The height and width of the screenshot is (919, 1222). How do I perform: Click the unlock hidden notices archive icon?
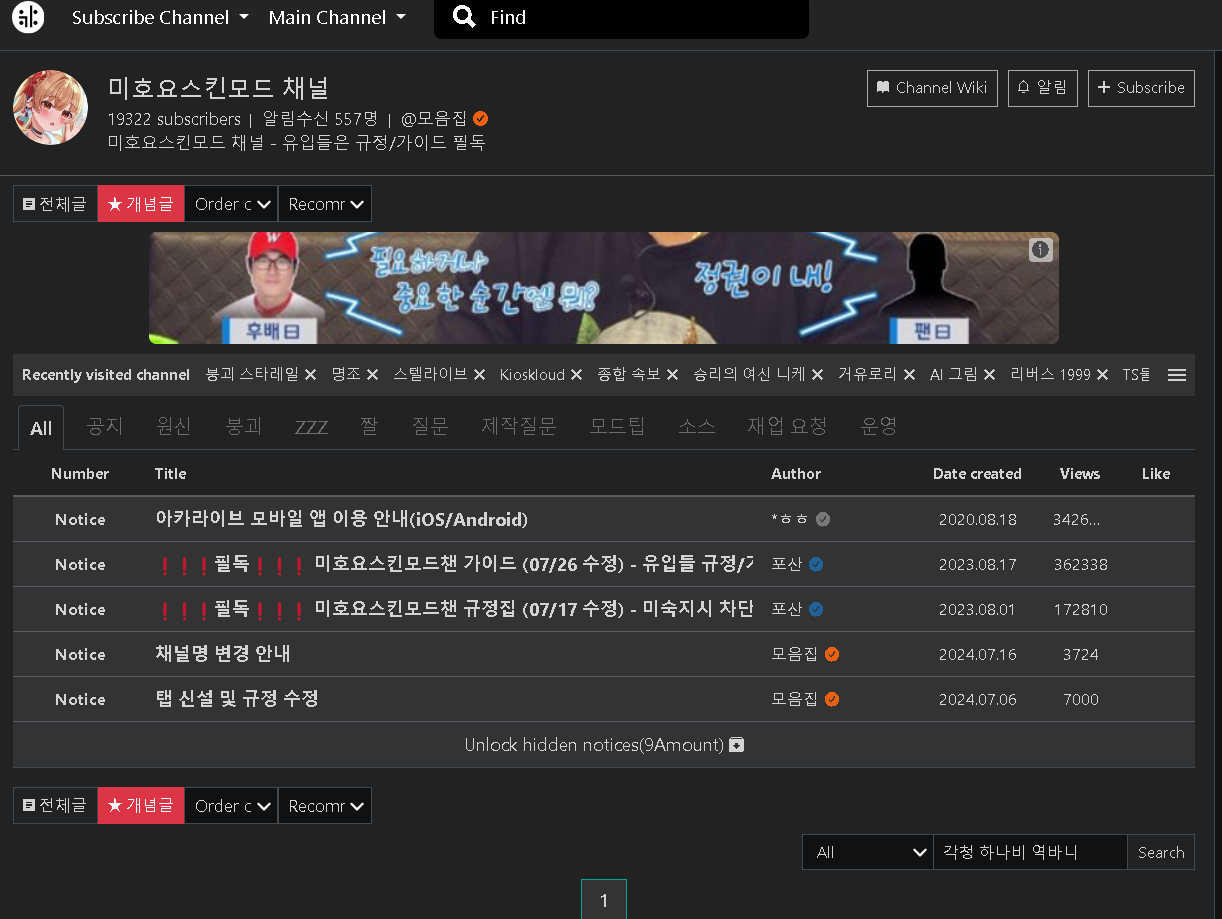(737, 745)
